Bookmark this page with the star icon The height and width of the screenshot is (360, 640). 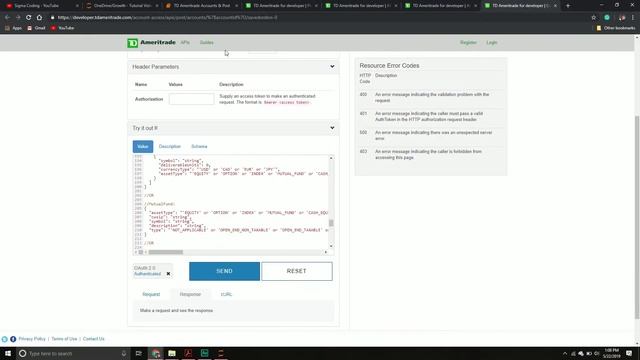593,18
